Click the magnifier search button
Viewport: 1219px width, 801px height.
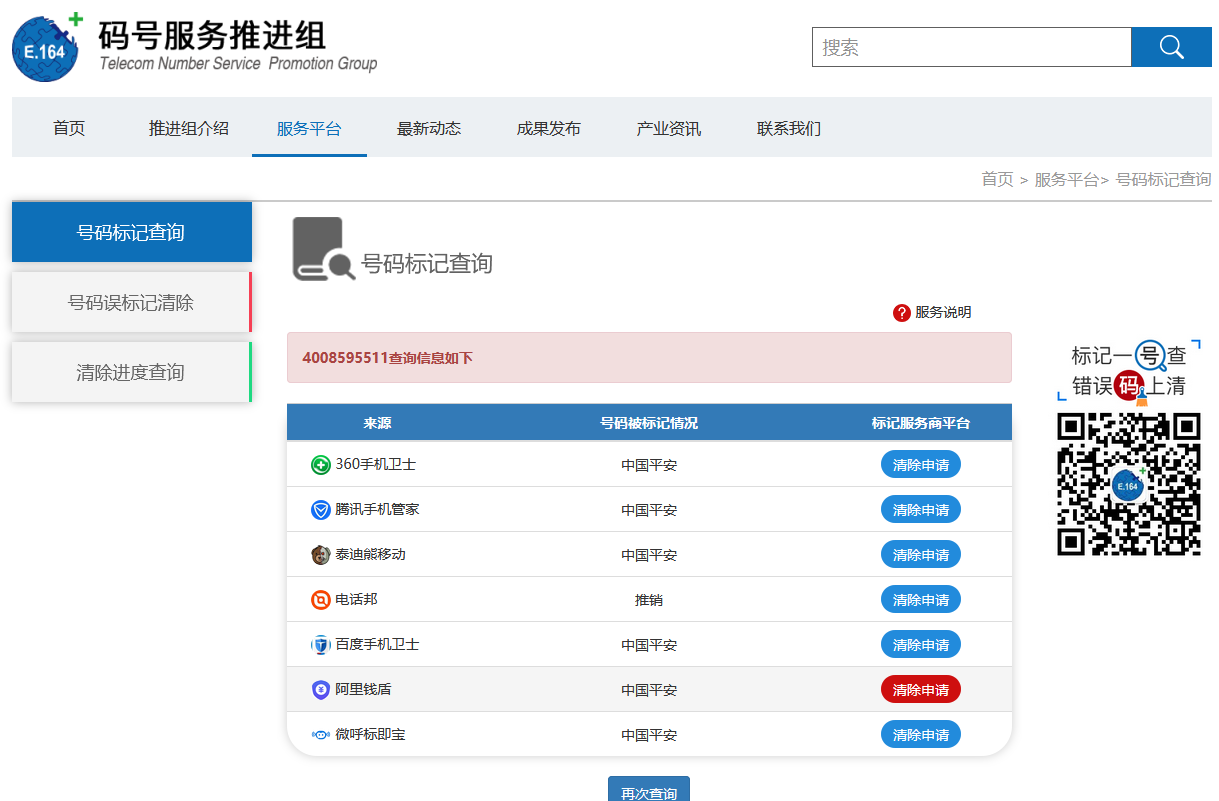pos(1171,47)
